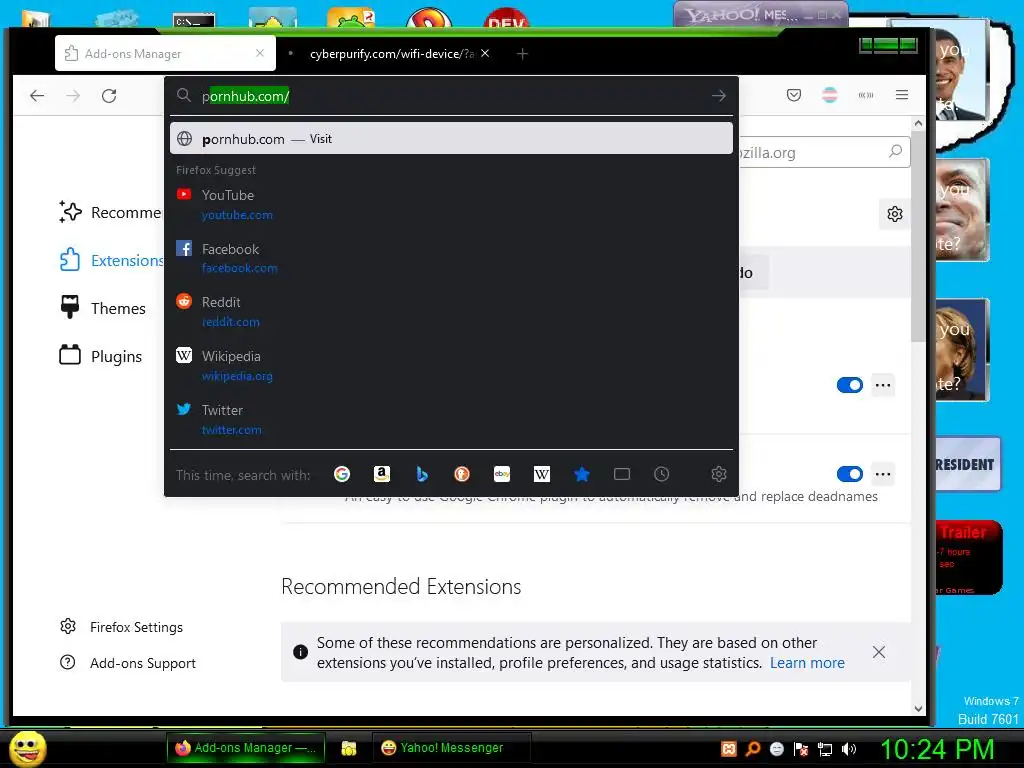This screenshot has width=1024, height=768.
Task: Select the YouTube suggestion
Action: pos(451,204)
